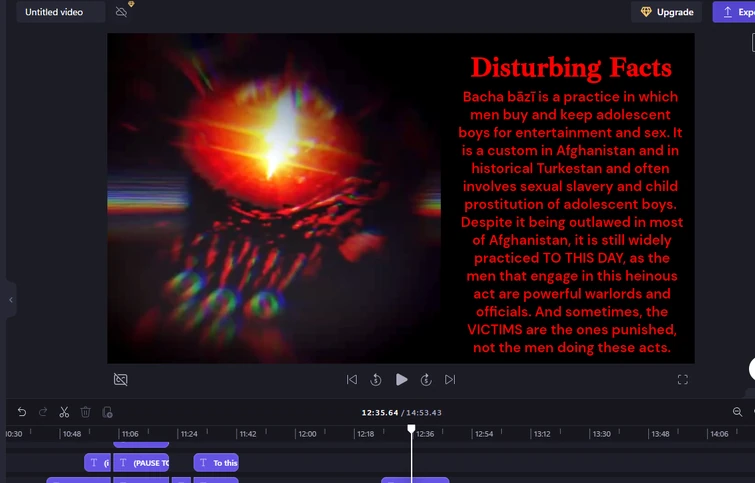Skip to the start of the video
Viewport: 755px width, 483px height.
352,380
